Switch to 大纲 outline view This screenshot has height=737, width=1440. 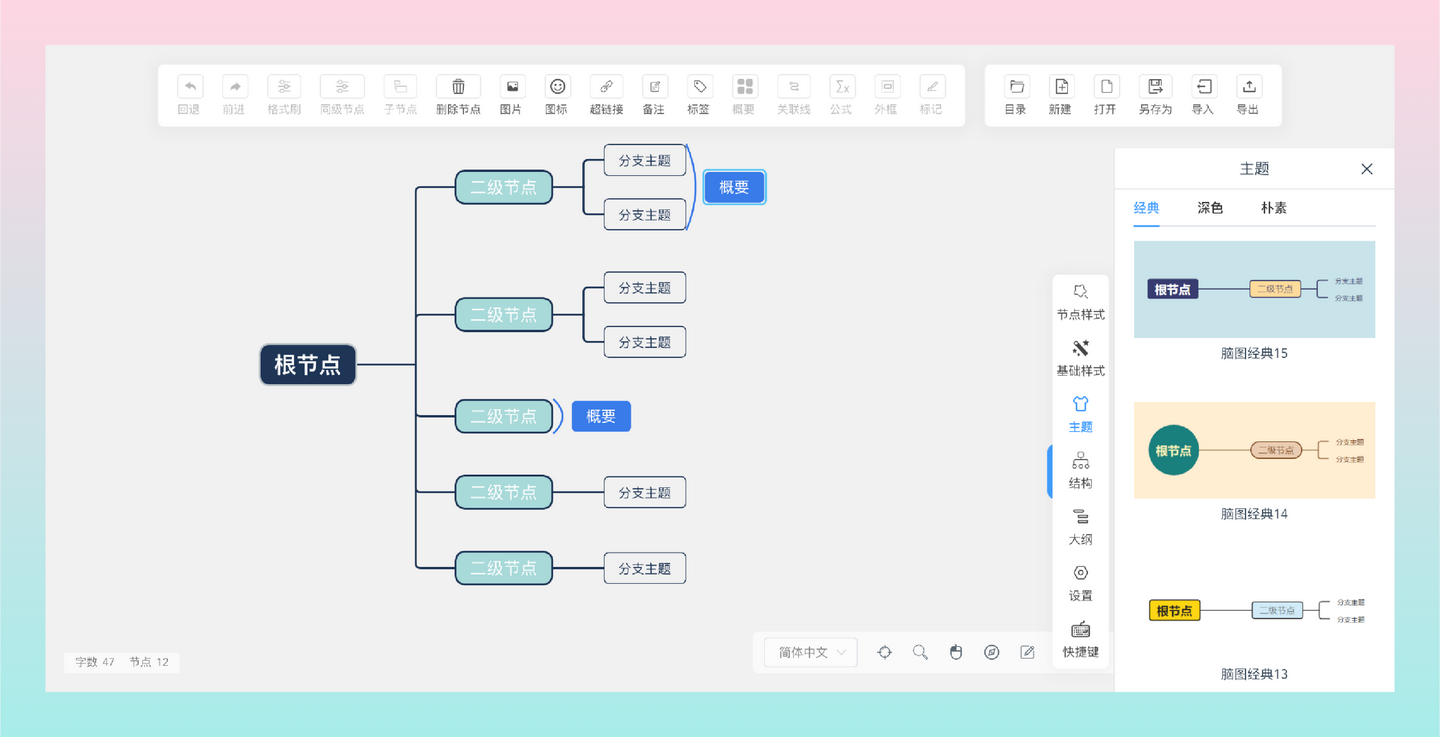tap(1080, 527)
